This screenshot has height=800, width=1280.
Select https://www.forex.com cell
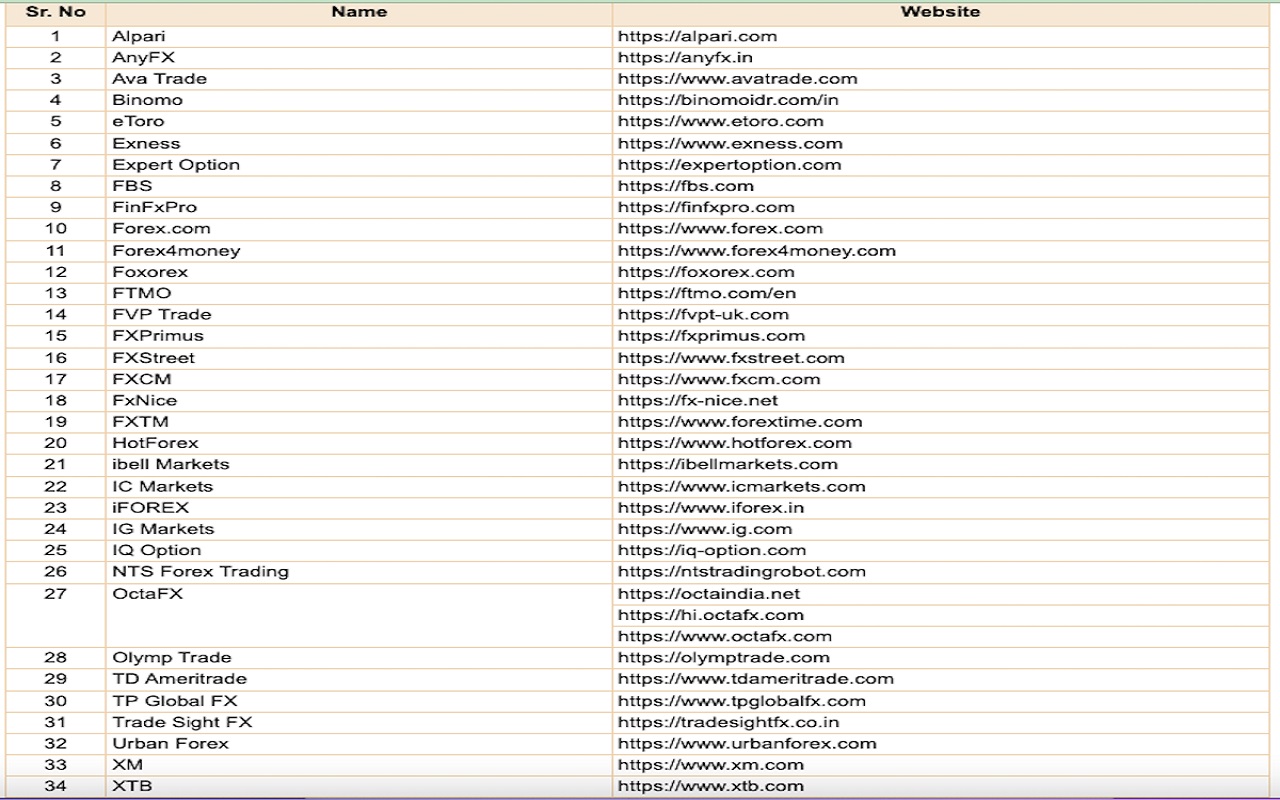940,229
